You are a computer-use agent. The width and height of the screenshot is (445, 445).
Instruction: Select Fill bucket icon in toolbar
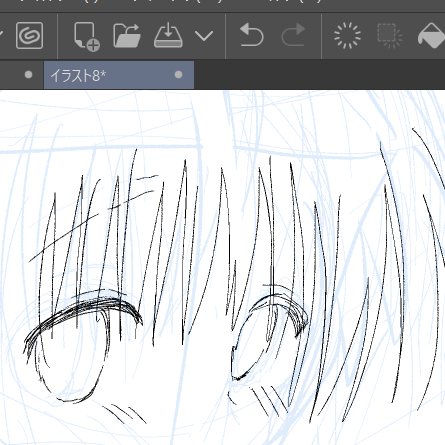click(432, 36)
